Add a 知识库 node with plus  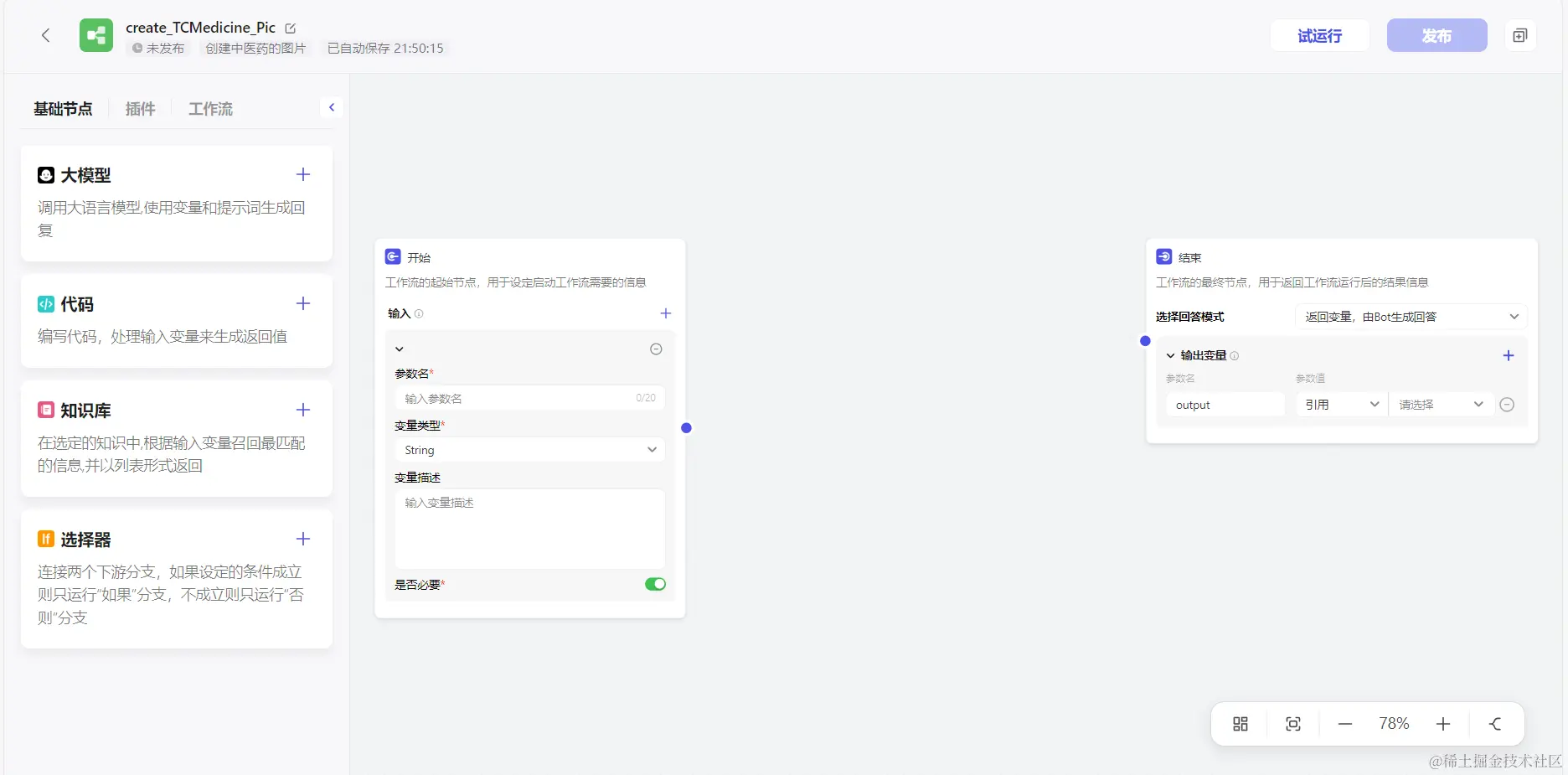click(303, 410)
